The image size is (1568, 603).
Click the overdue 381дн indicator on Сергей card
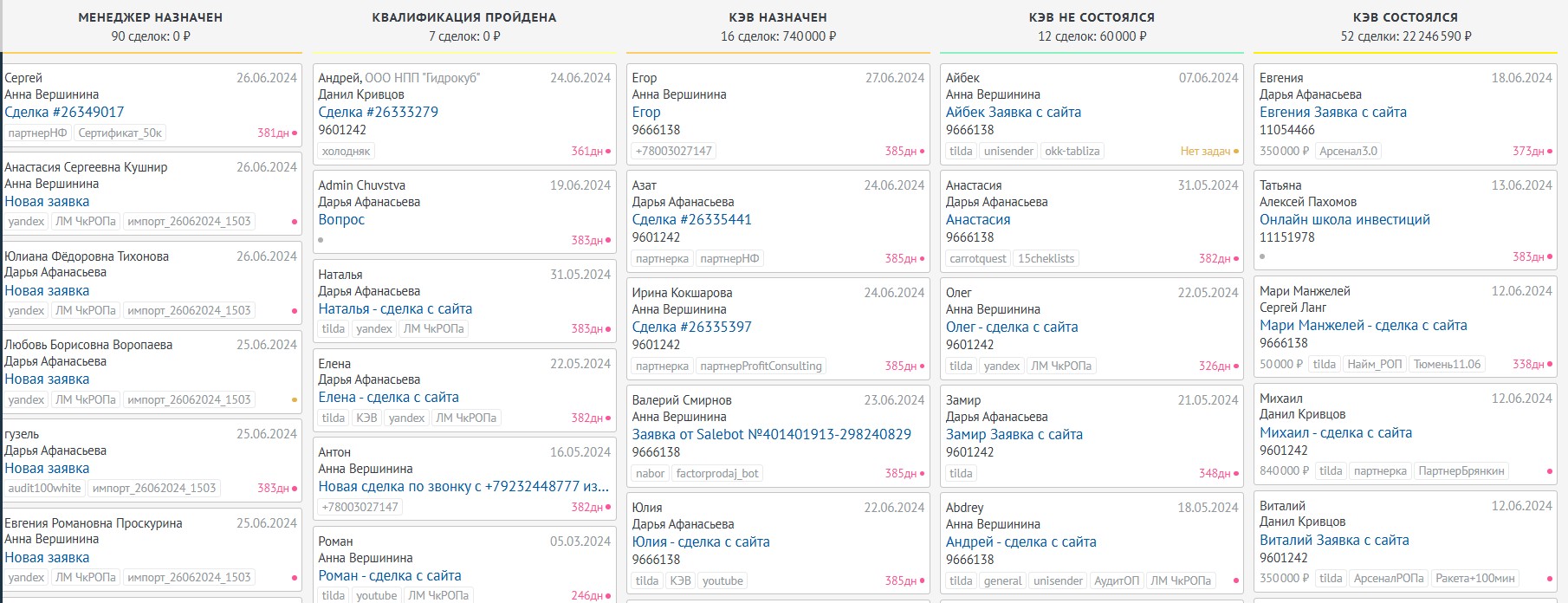(276, 133)
